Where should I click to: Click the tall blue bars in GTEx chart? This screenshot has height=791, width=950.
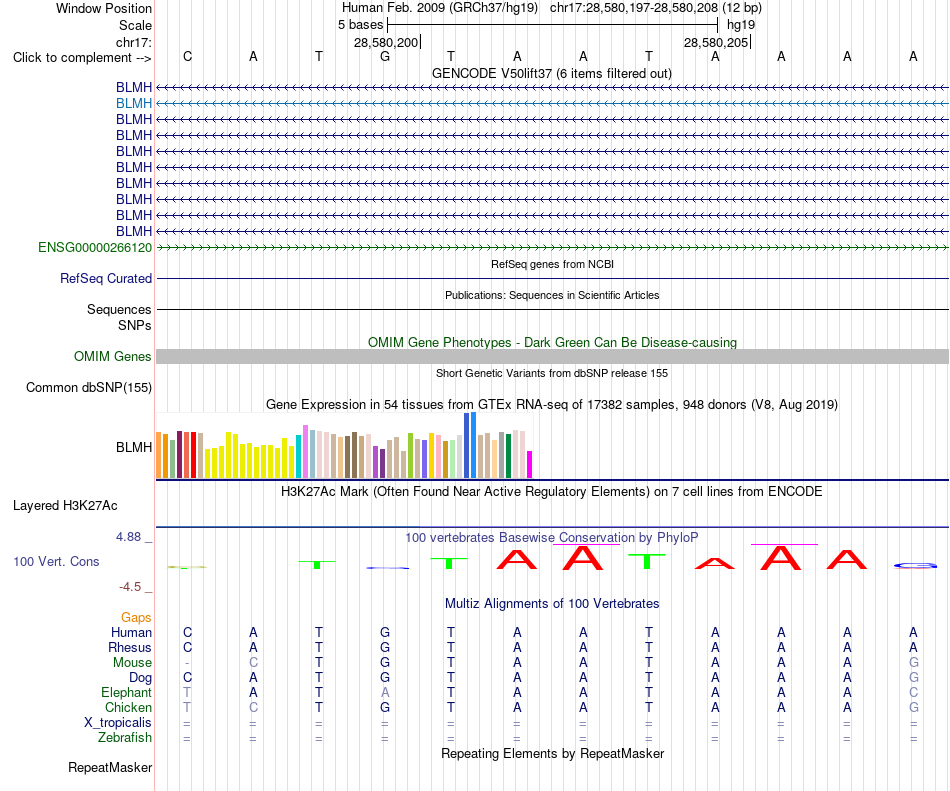pyautogui.click(x=470, y=446)
